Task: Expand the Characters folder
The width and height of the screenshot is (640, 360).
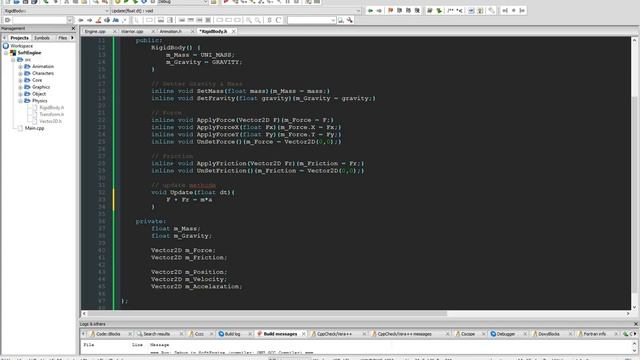Action: (x=20, y=73)
